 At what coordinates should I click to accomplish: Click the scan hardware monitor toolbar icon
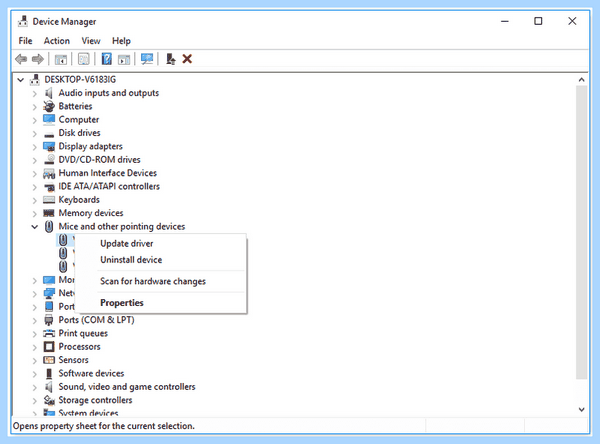147,59
